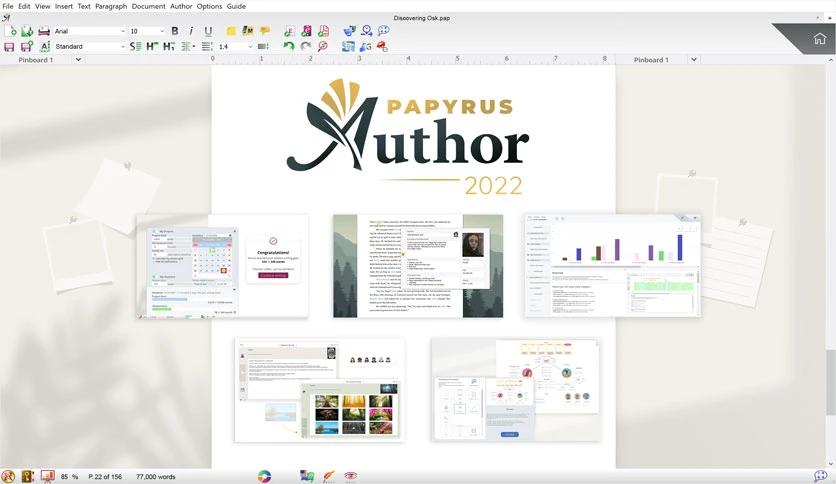
Task: Click the search magnifier icon in toolbar
Action: pos(323,46)
